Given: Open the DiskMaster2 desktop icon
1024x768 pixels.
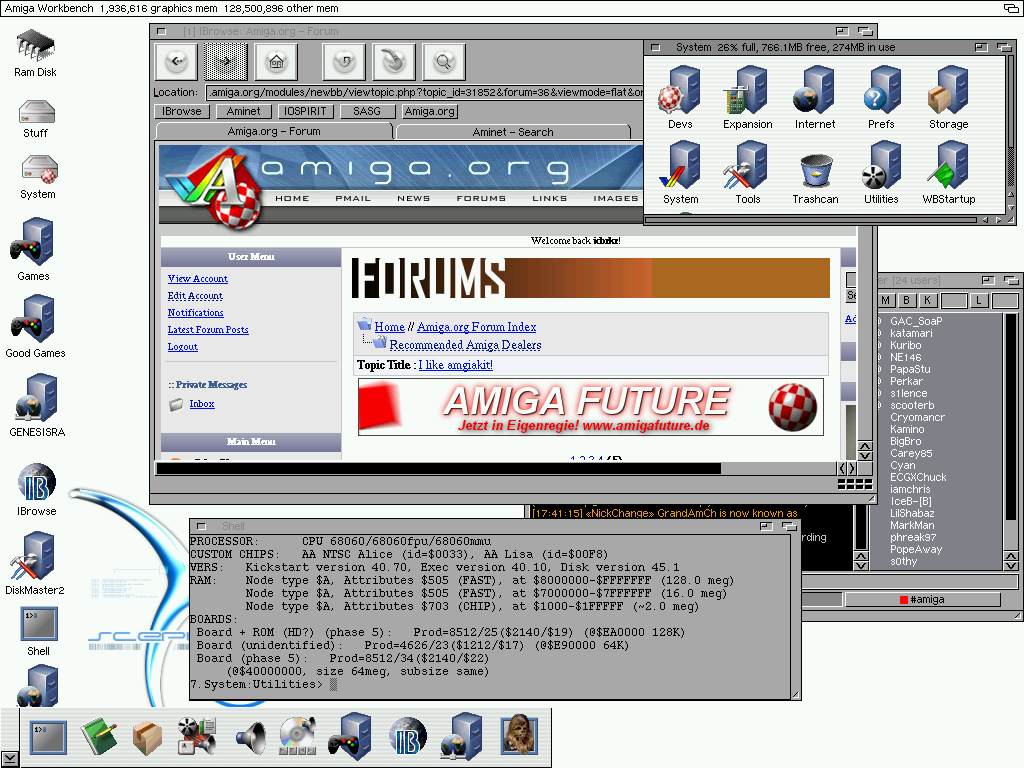Looking at the screenshot, I should point(35,564).
